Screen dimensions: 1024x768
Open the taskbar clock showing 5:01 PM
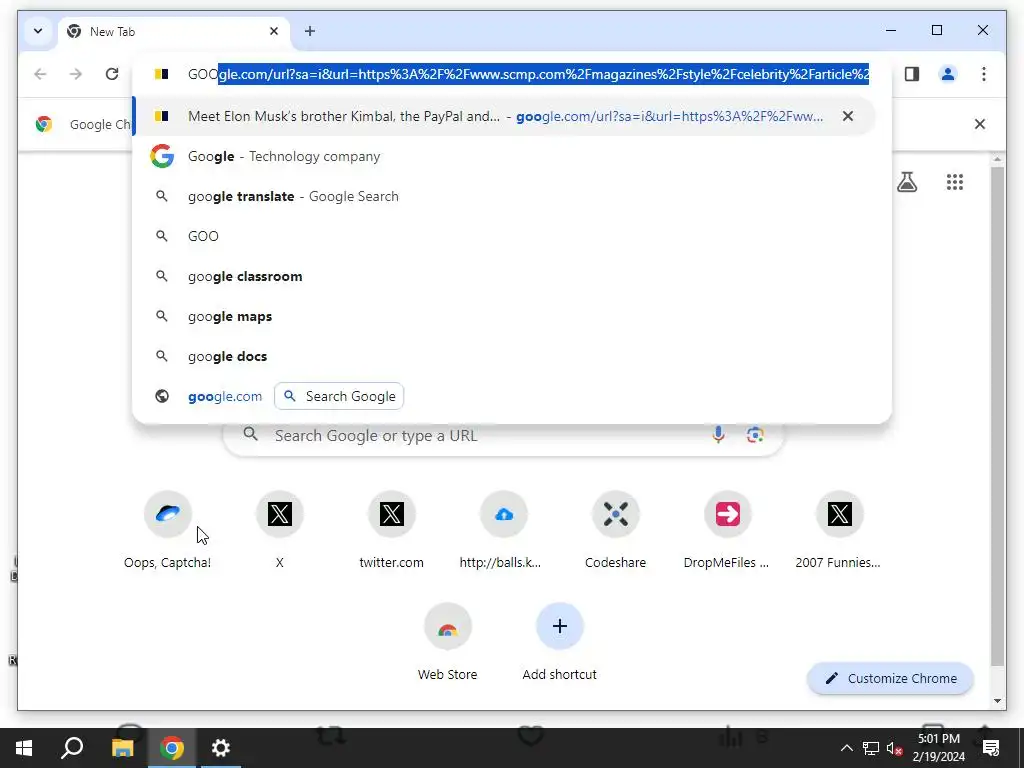938,748
